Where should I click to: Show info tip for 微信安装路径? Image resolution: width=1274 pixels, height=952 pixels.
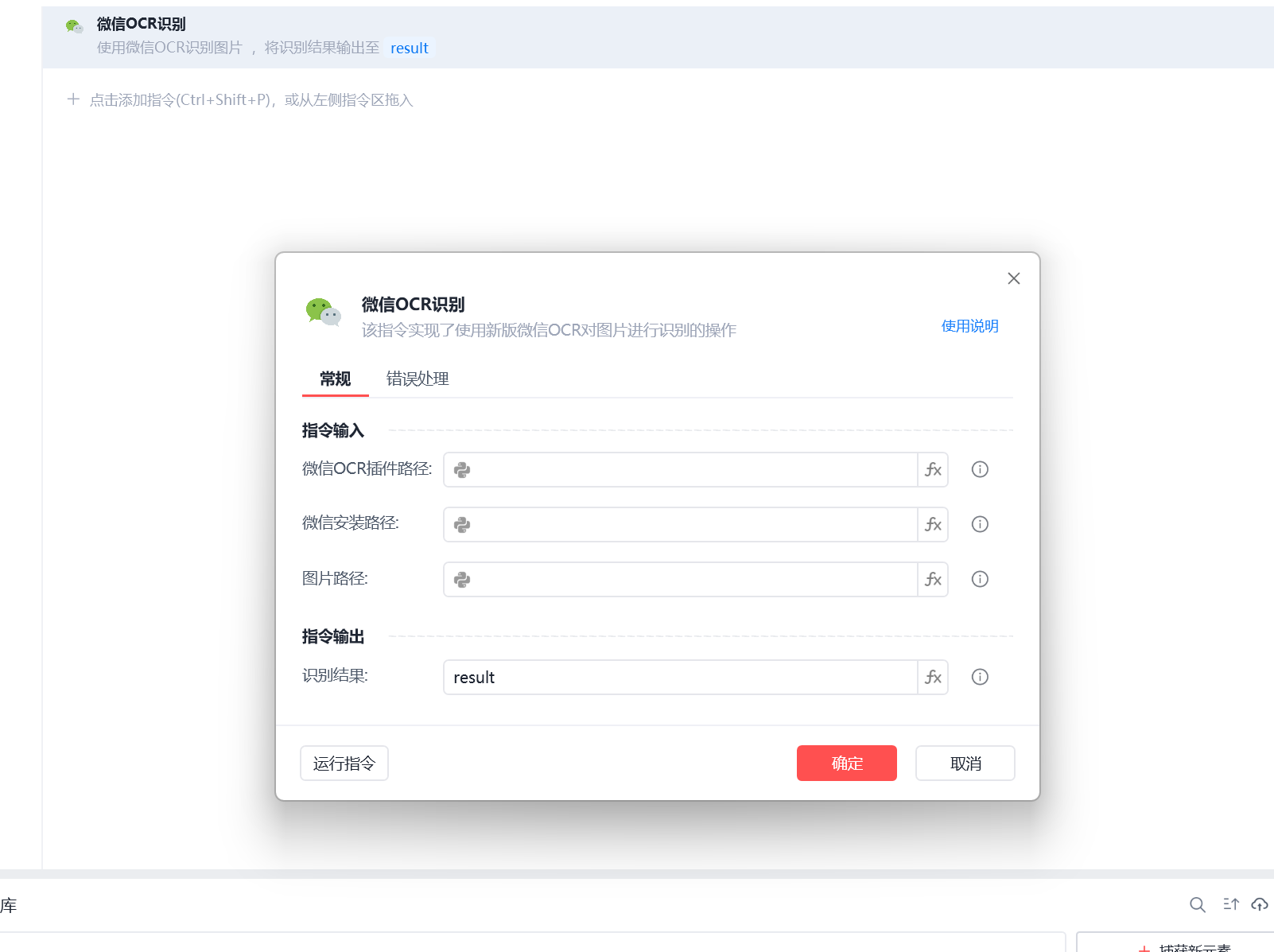[x=980, y=524]
